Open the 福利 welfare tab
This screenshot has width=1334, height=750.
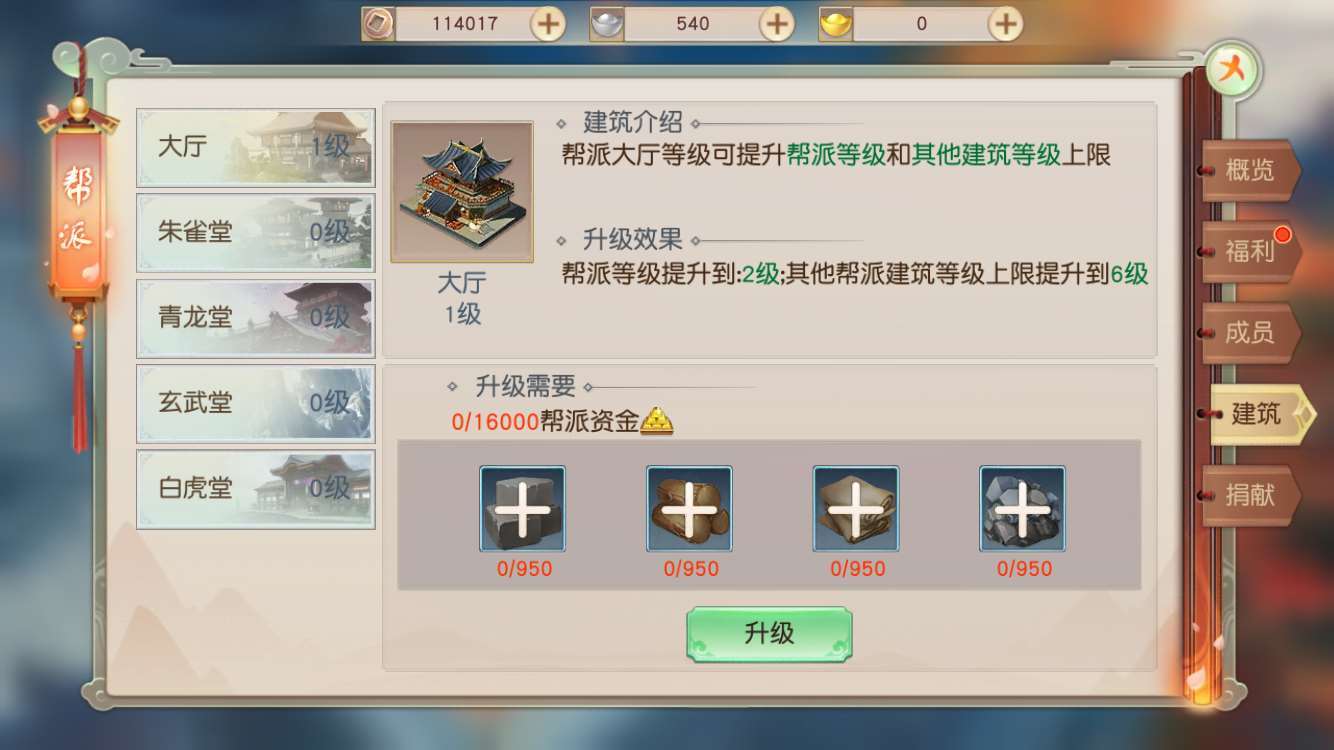(x=1251, y=251)
